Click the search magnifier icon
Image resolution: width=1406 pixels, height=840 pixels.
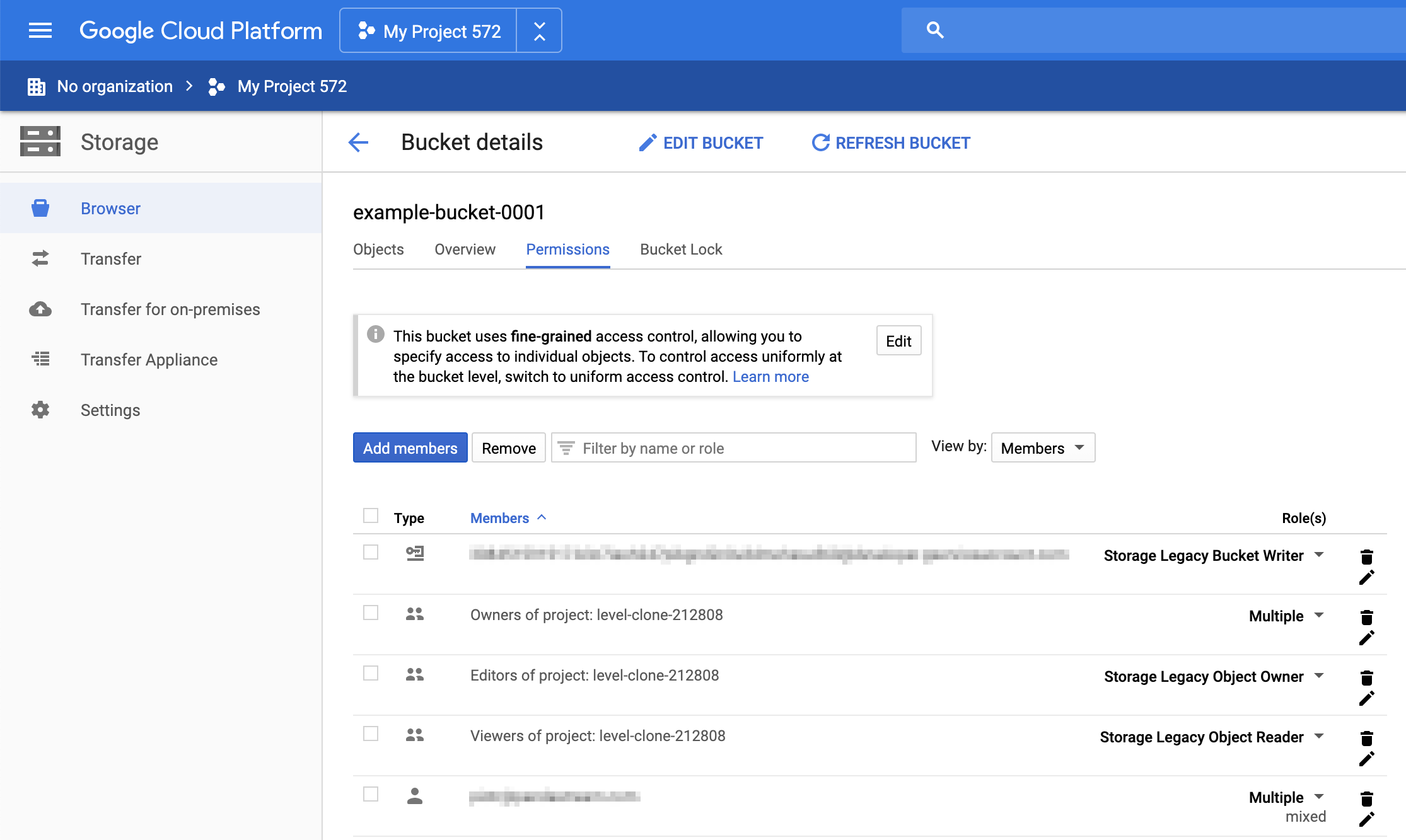coord(935,30)
